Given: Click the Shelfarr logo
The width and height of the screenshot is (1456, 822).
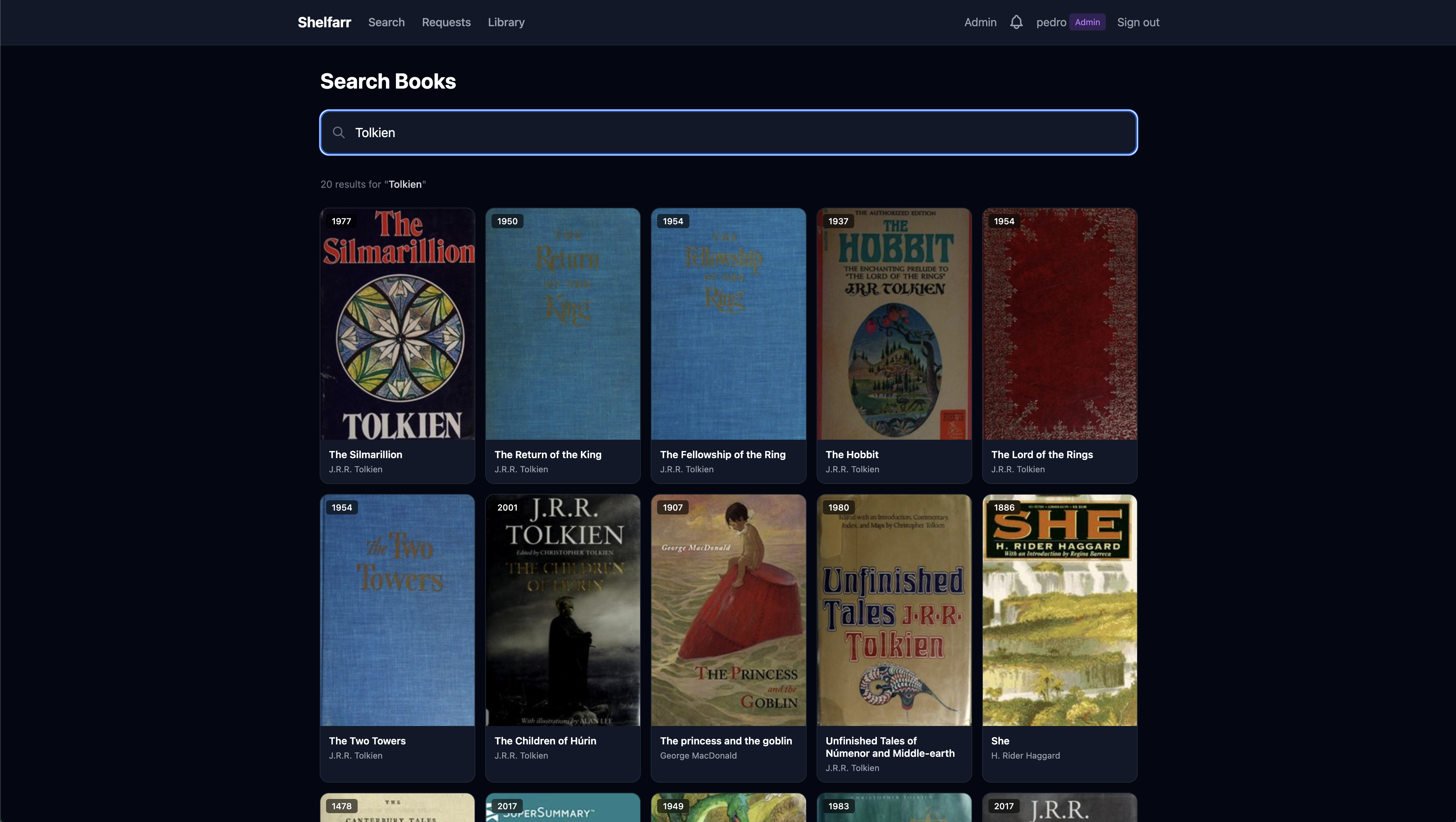Looking at the screenshot, I should [324, 22].
